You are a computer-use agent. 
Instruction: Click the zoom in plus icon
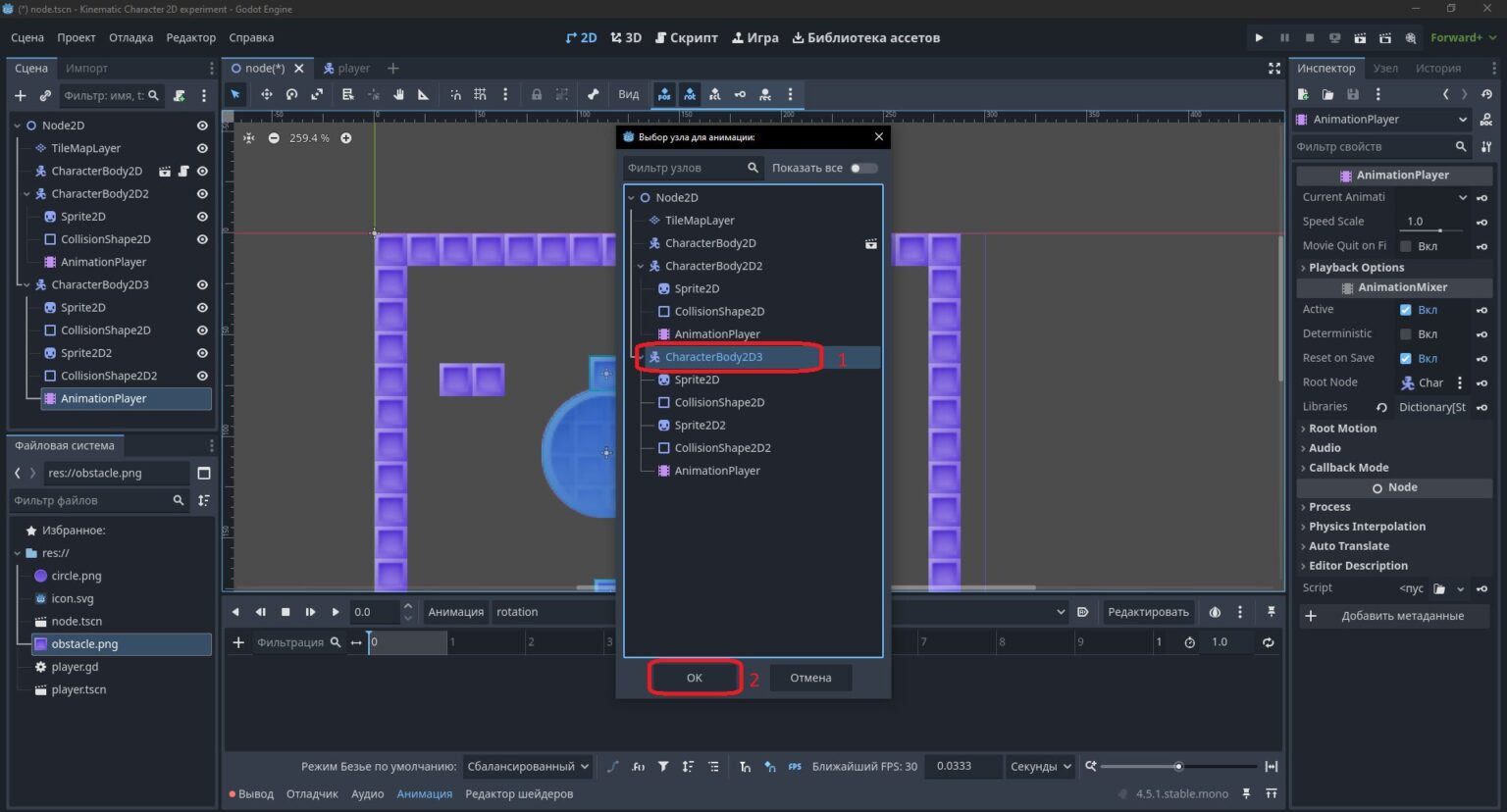pos(346,138)
